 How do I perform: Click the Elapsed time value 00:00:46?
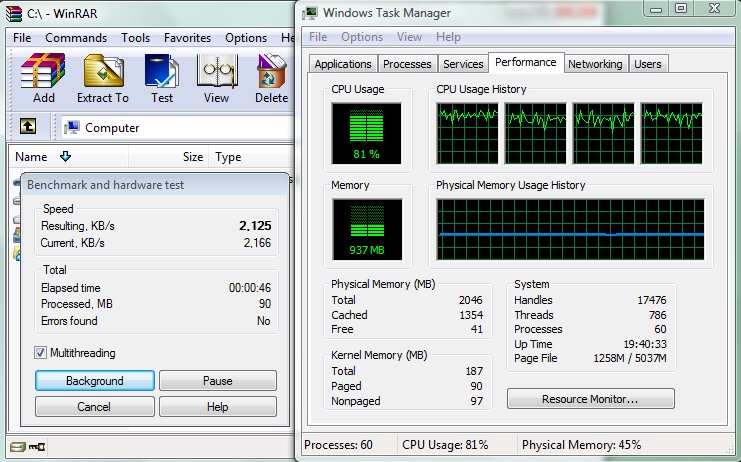tap(250, 288)
